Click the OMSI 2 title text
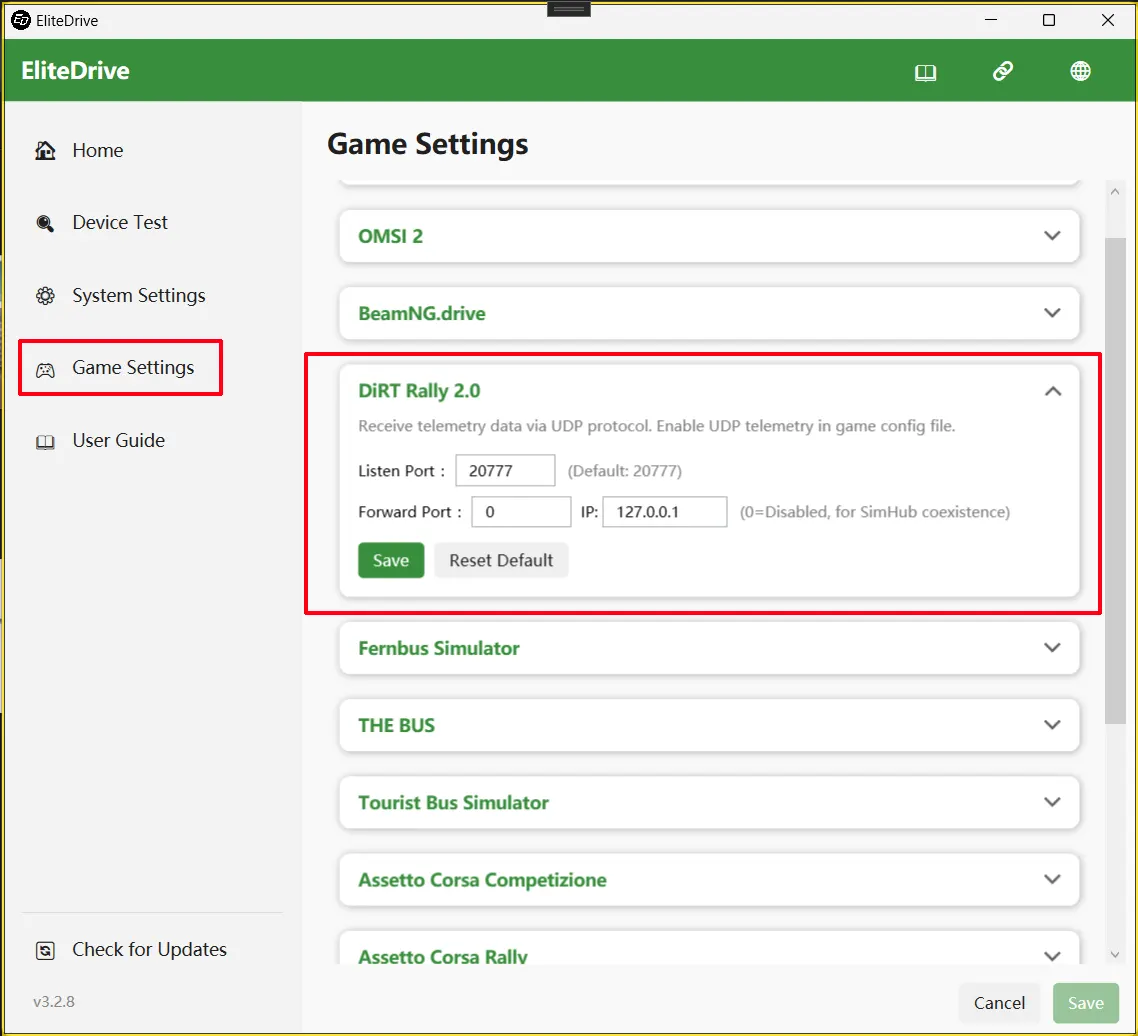 coord(390,236)
